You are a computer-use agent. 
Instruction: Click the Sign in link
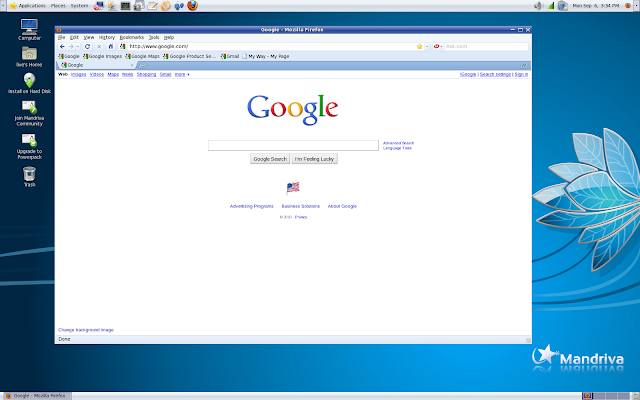[521, 74]
